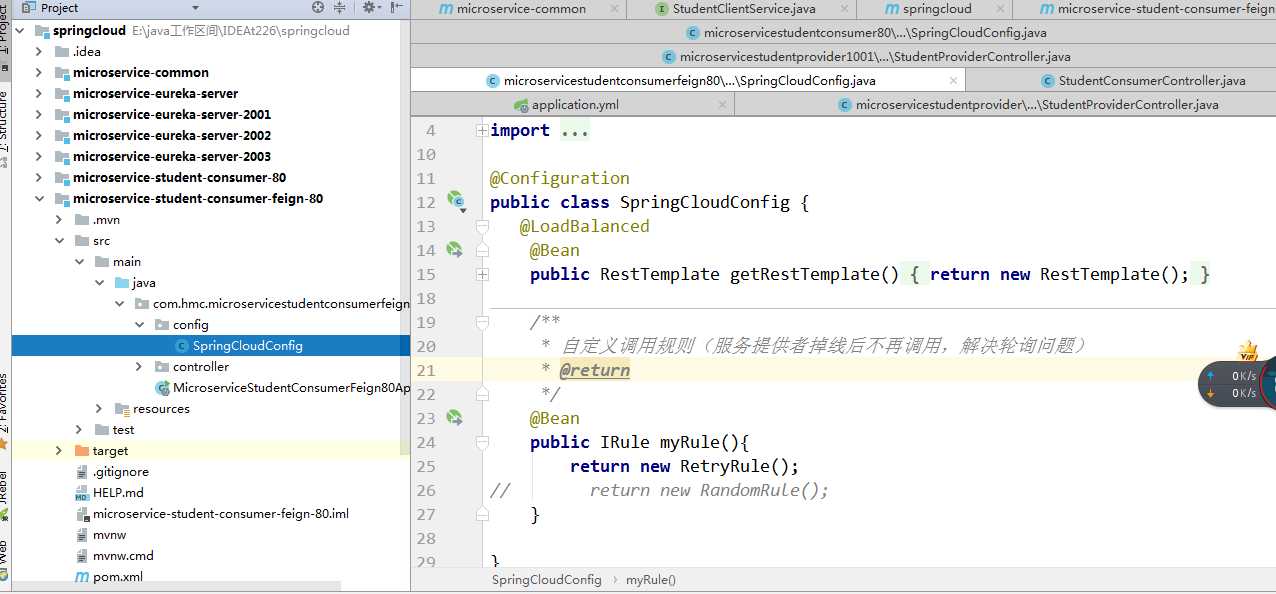The height and width of the screenshot is (594, 1276).
Task: Click the myRule() breadcrumb
Action: pos(651,580)
